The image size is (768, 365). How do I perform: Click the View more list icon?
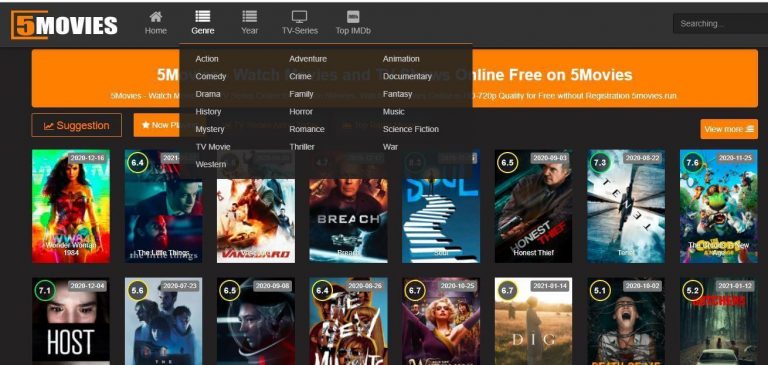(749, 129)
